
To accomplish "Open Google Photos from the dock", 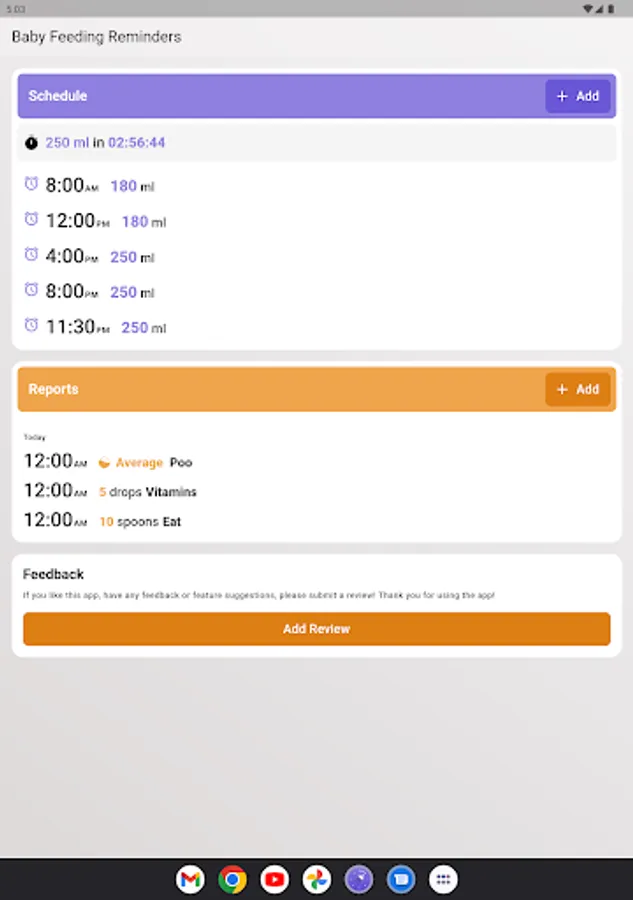I will (x=317, y=879).
